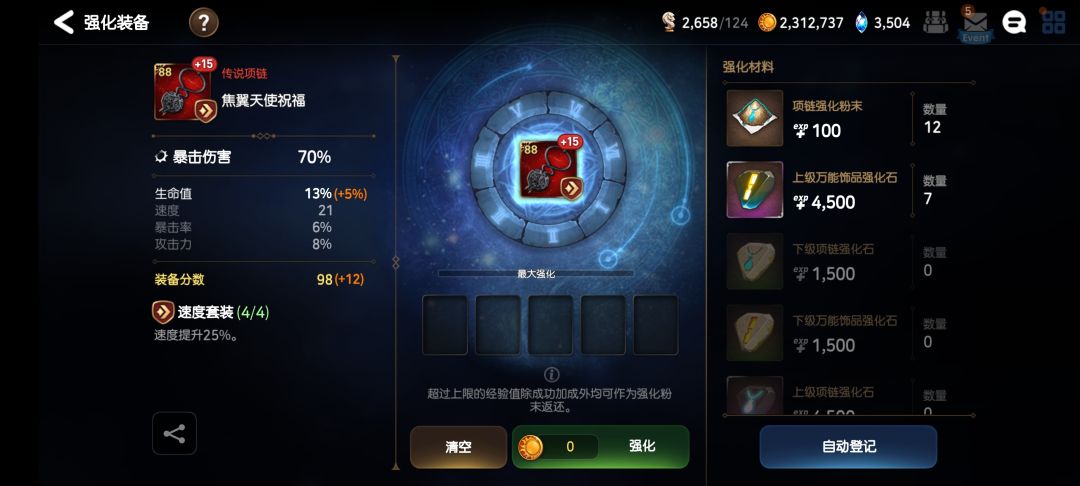This screenshot has width=1080, height=486.
Task: Open the question mark help icon
Action: pos(204,23)
